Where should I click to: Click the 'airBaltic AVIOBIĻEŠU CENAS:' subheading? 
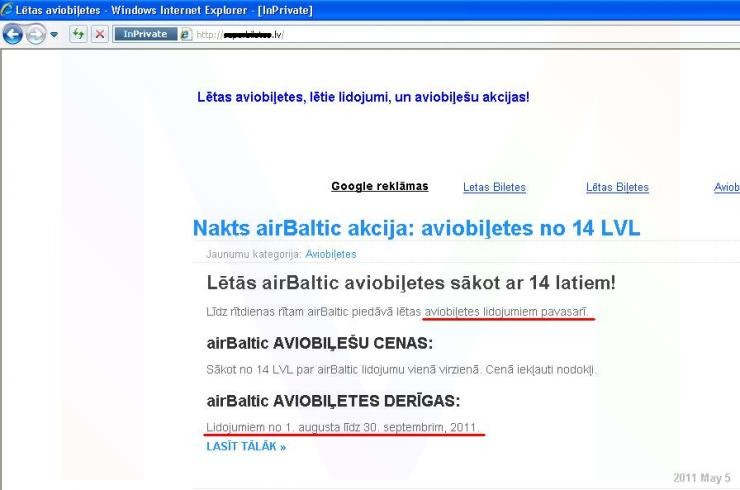(319, 342)
